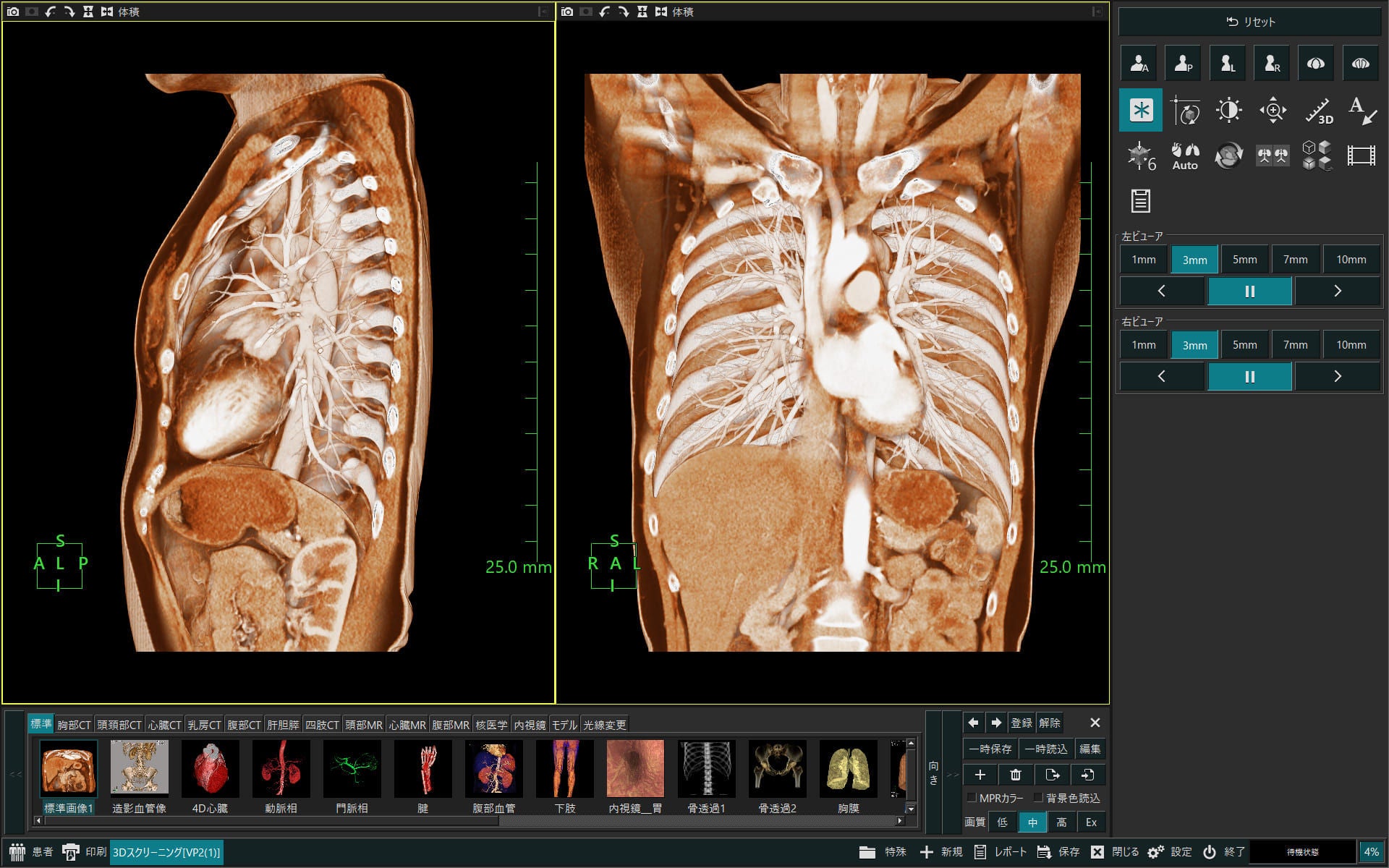This screenshot has height=868, width=1389.
Task: Open the clipboard list icon
Action: pos(1141,200)
